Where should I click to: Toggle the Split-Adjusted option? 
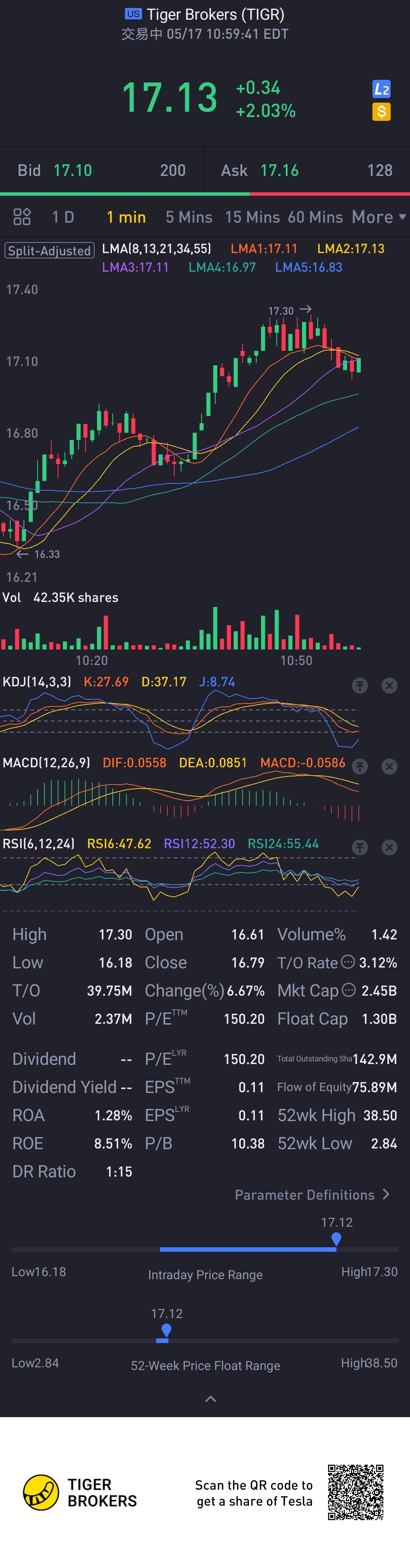tap(49, 250)
